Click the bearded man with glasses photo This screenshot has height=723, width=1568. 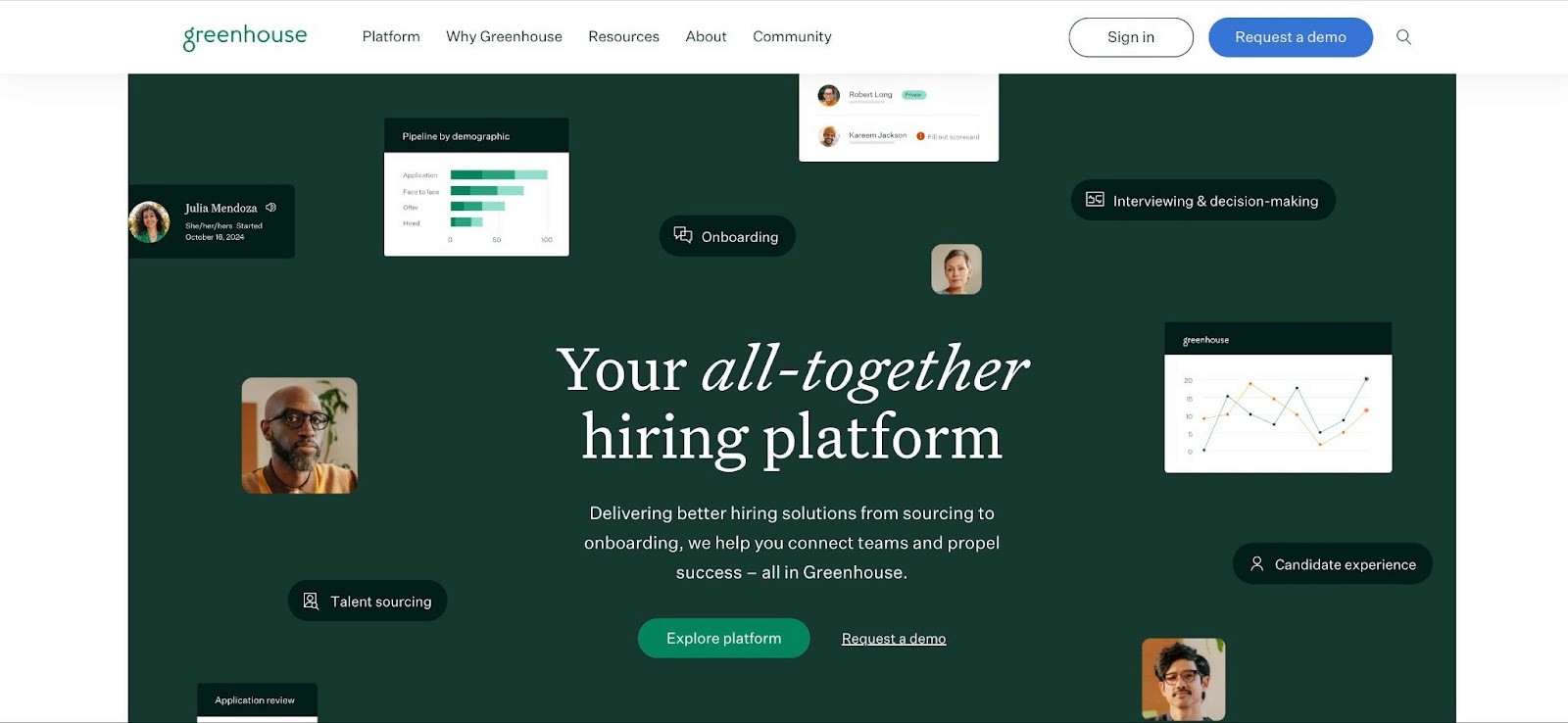(x=300, y=435)
